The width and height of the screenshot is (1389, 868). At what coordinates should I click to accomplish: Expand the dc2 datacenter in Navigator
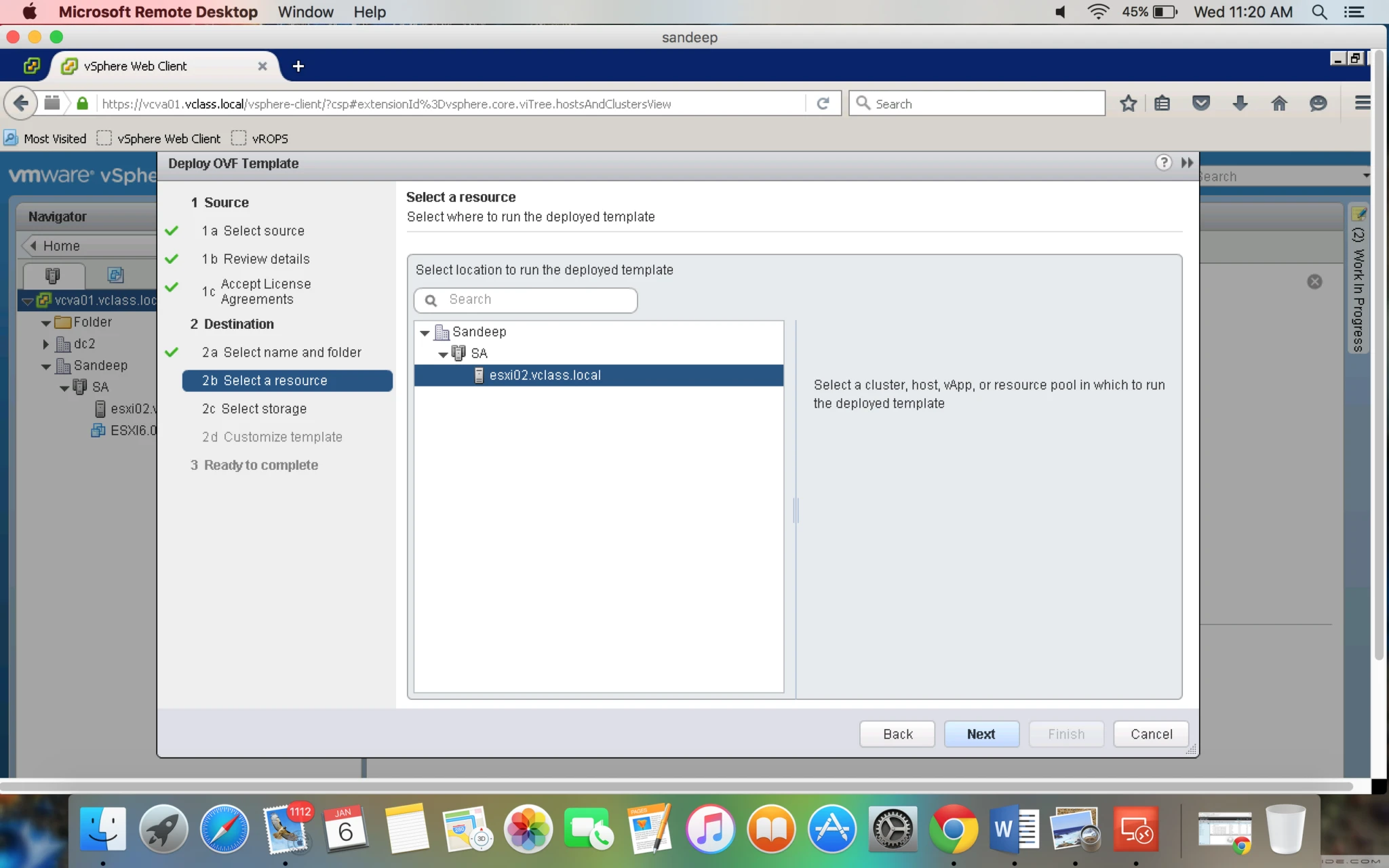(45, 344)
